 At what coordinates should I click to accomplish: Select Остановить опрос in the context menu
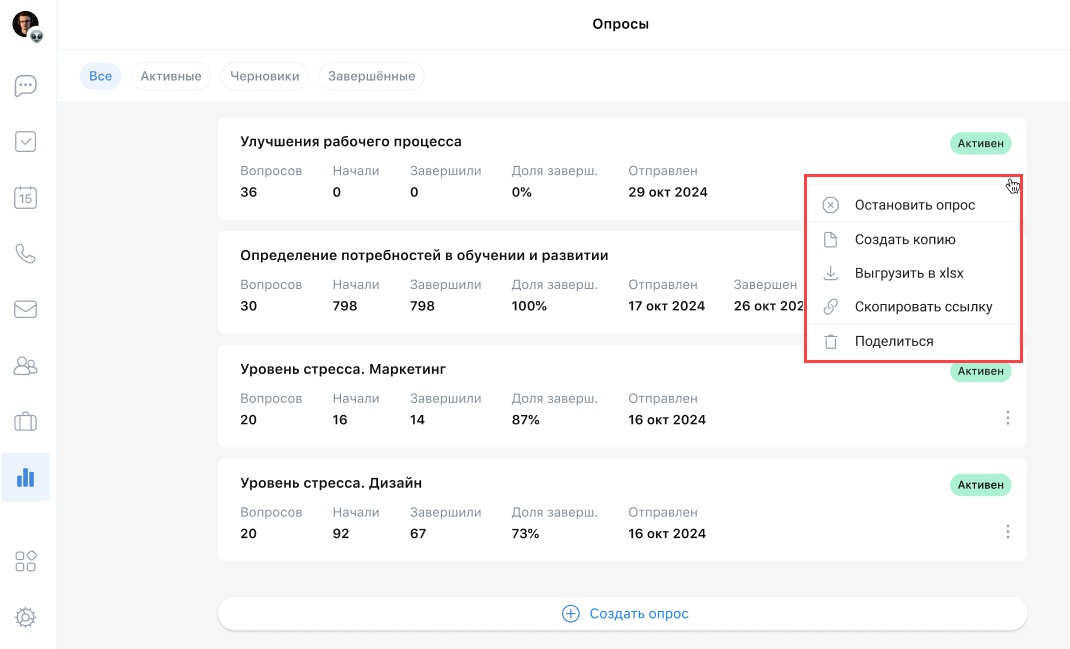click(x=914, y=205)
